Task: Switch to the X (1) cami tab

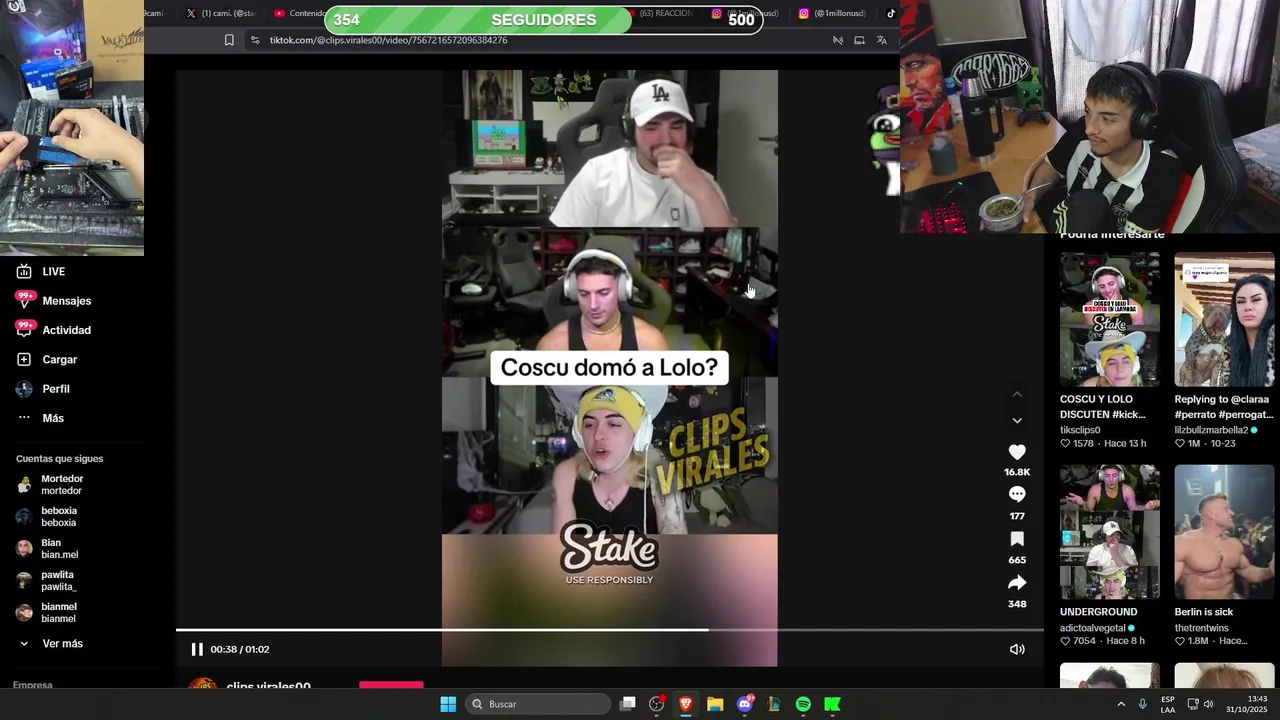Action: (220, 13)
